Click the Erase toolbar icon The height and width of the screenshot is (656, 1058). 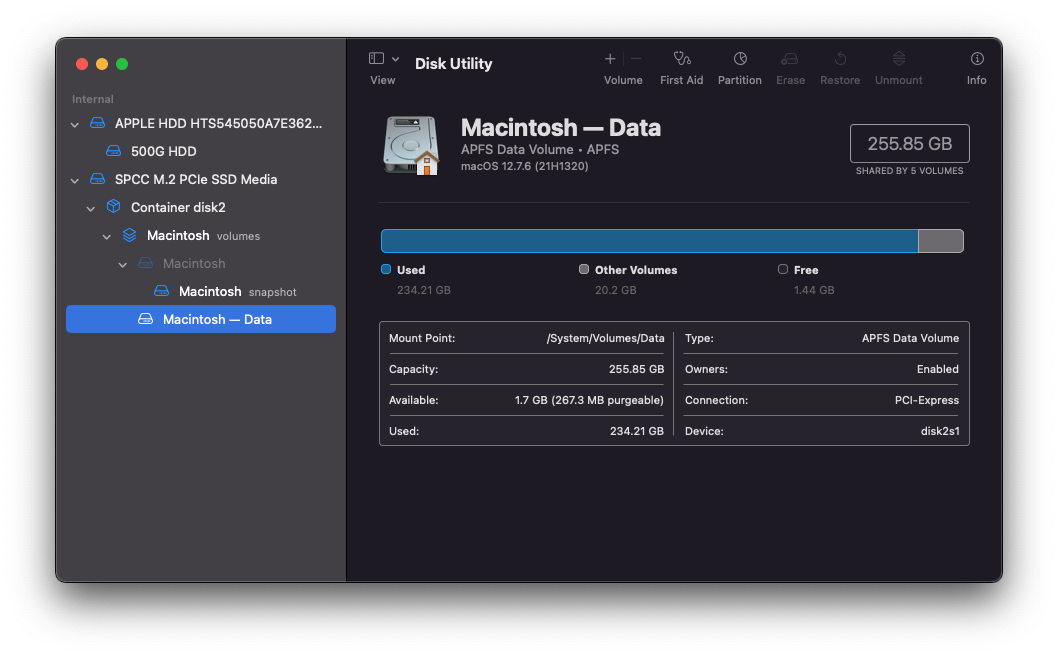tap(790, 59)
